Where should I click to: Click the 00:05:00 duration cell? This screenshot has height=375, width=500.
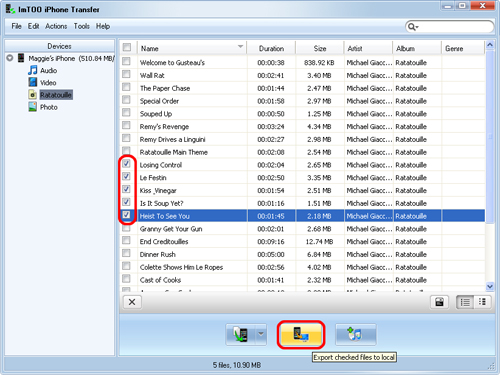click(271, 254)
